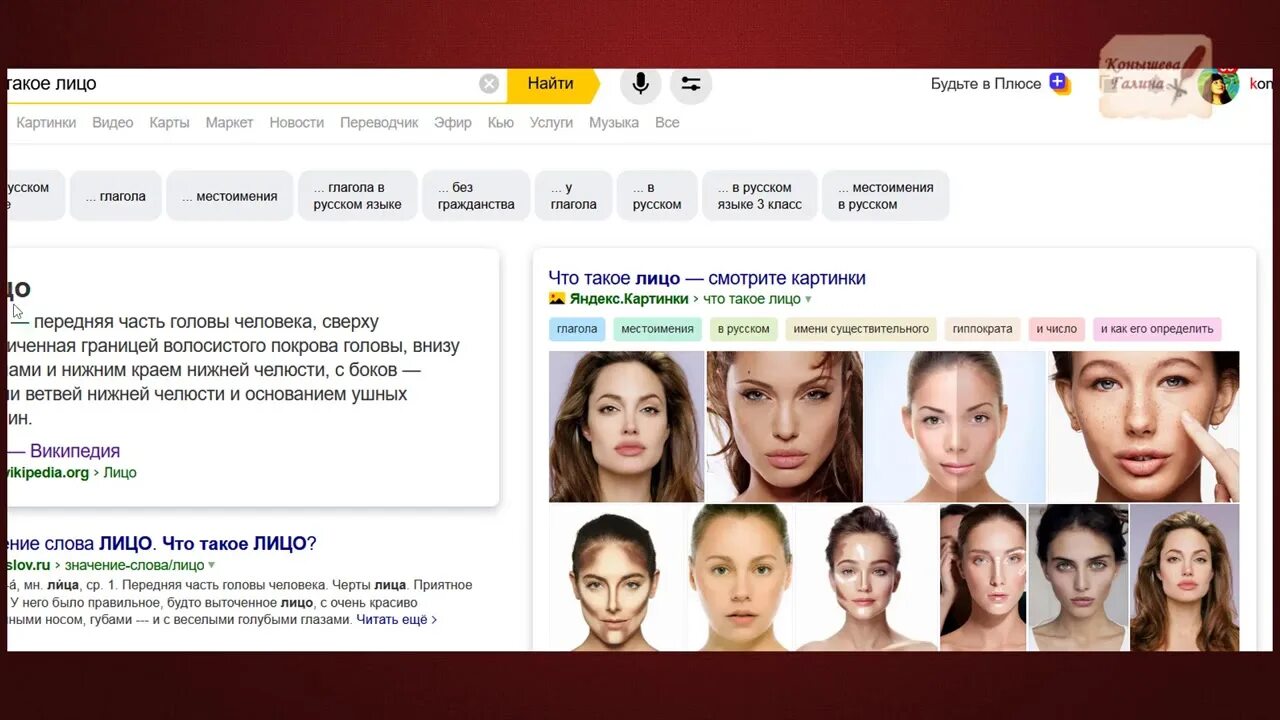Open the user profile avatar
Image resolution: width=1280 pixels, height=720 pixels.
1218,86
